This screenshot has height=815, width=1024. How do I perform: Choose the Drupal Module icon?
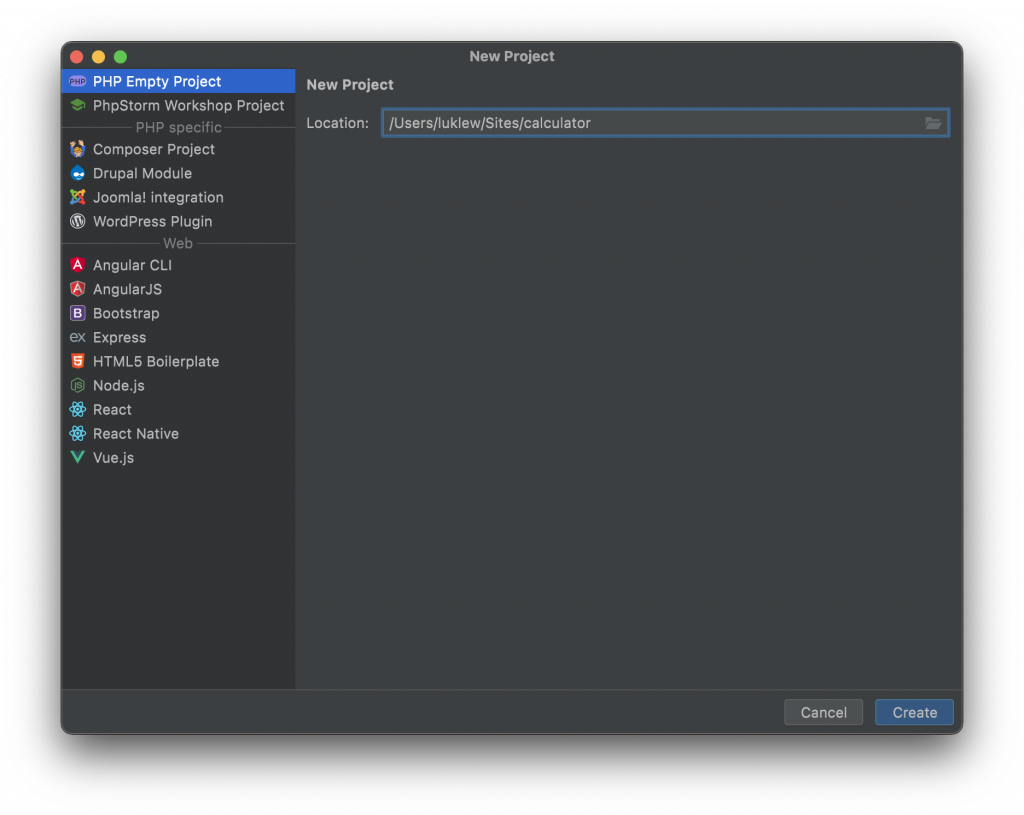tap(78, 173)
